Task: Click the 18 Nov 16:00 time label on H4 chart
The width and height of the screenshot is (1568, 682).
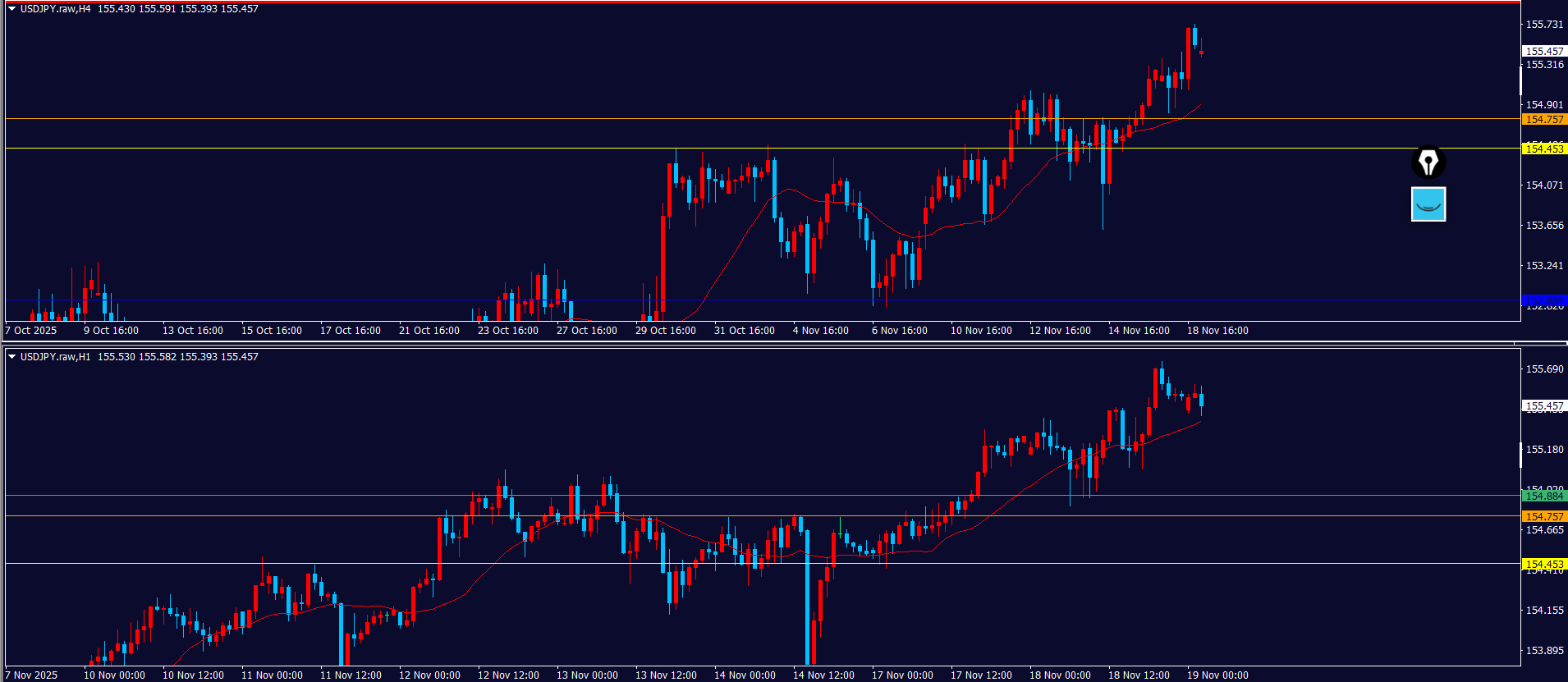Action: pyautogui.click(x=1217, y=331)
